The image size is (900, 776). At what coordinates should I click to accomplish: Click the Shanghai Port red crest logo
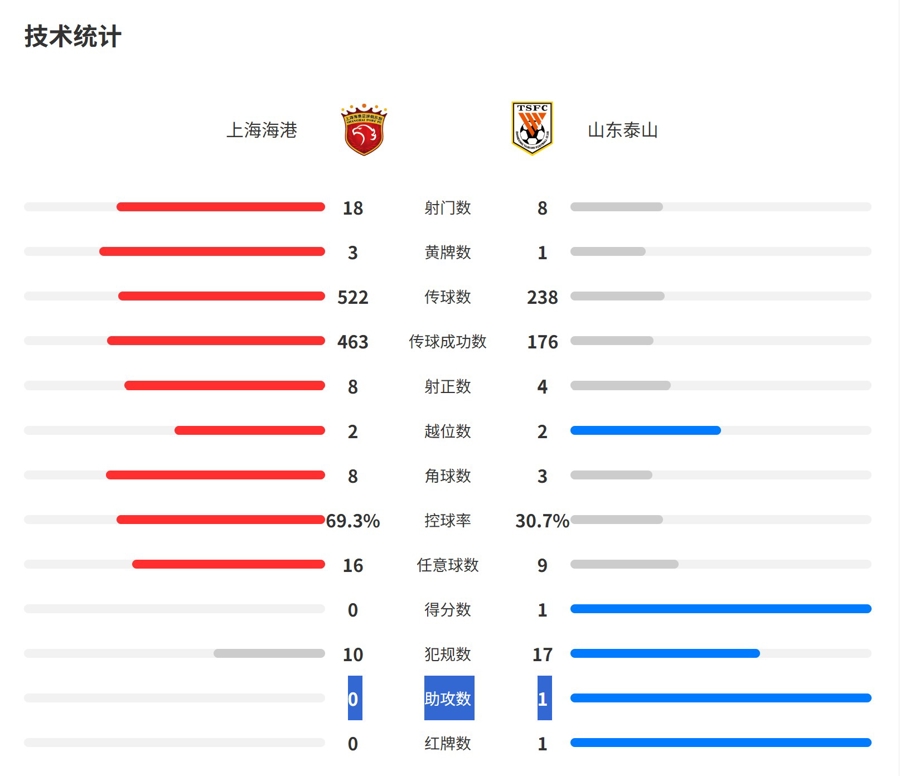tap(363, 130)
